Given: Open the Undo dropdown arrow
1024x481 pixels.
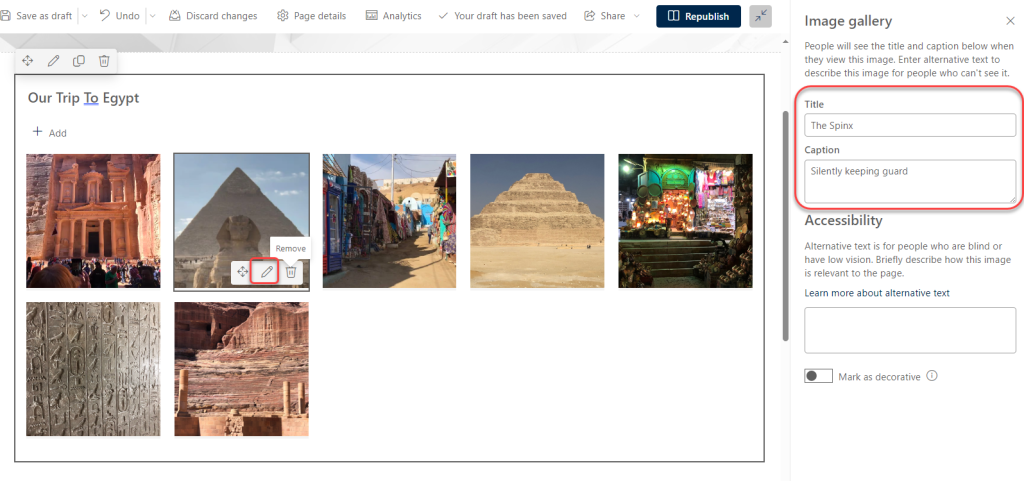Looking at the screenshot, I should point(152,16).
